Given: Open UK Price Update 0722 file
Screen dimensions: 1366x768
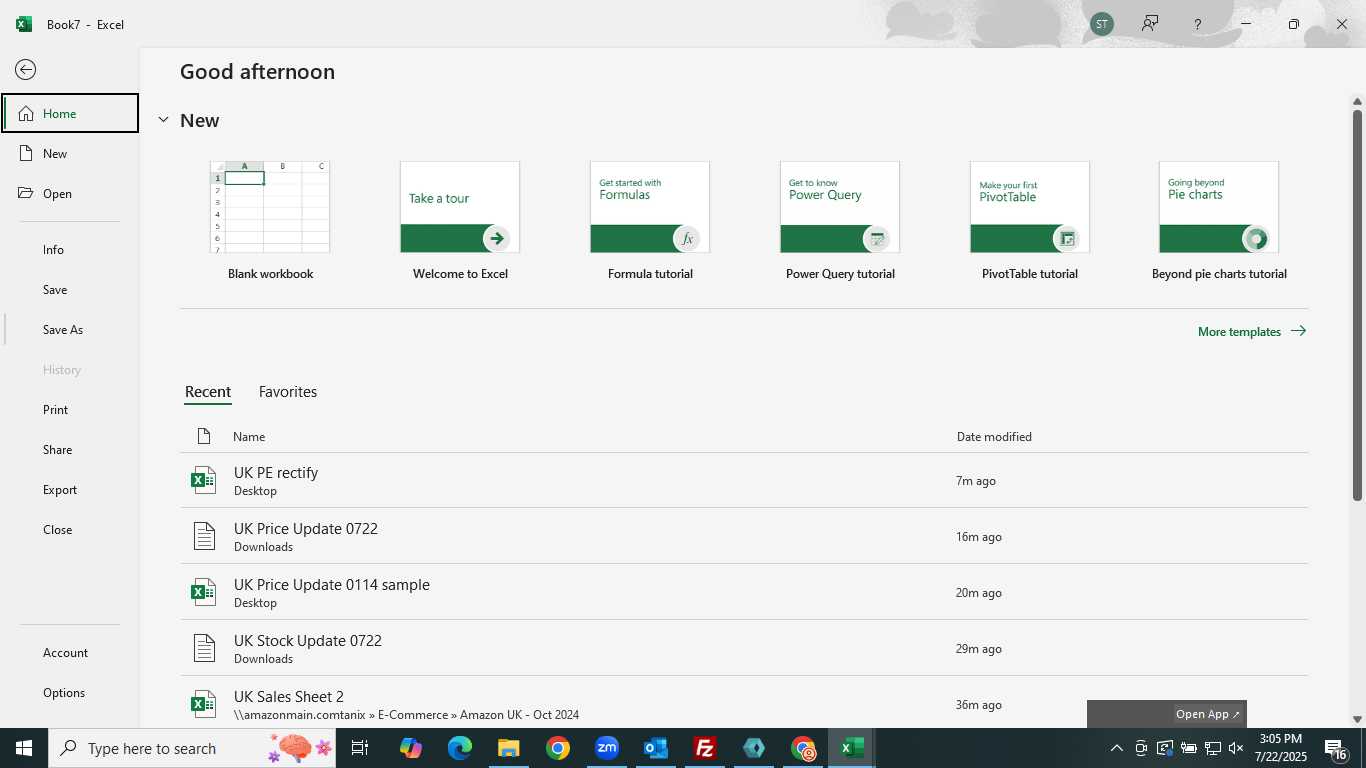Looking at the screenshot, I should (744, 536).
